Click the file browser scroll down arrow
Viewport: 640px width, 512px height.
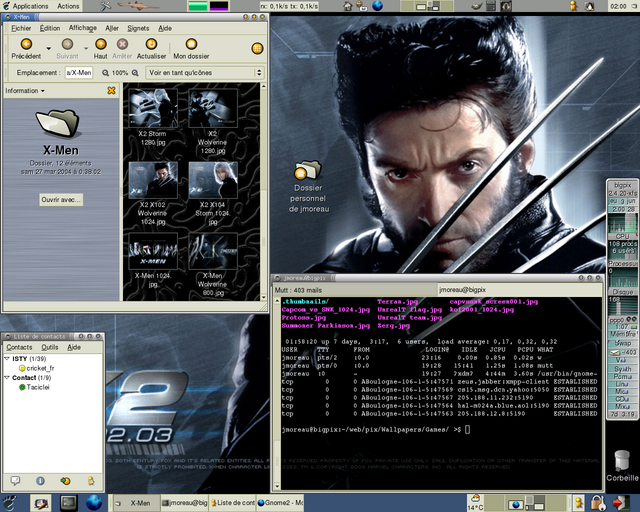(x=264, y=297)
